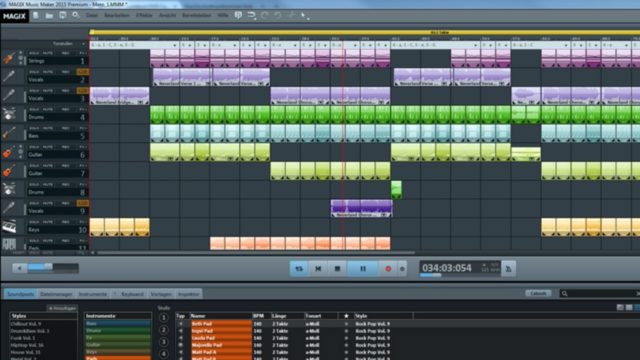This screenshot has height=360, width=640.
Task: Toggle Solo on the Drums track 4
Action: (34, 109)
